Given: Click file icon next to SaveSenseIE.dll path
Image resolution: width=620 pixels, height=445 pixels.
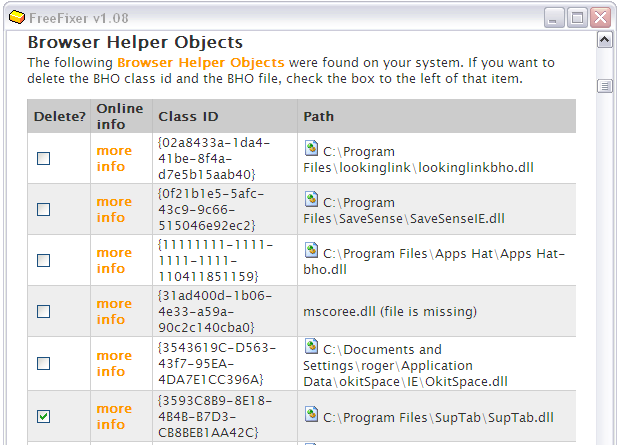Looking at the screenshot, I should tap(311, 199).
